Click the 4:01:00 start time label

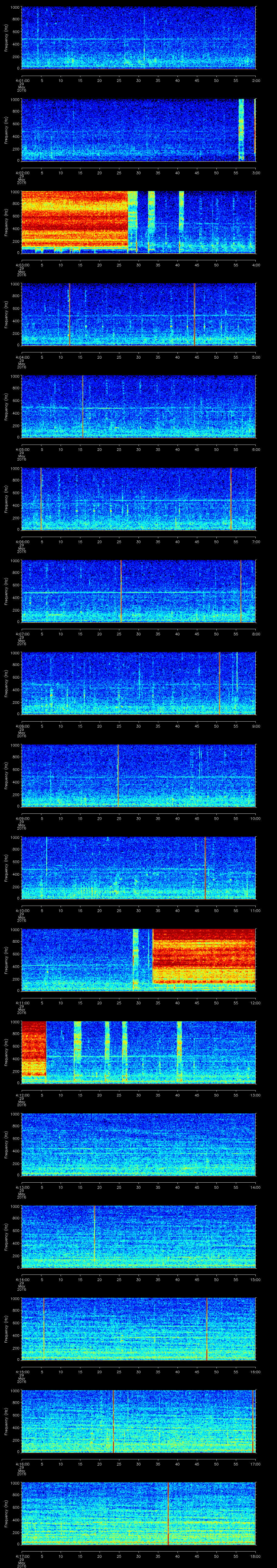(x=22, y=80)
